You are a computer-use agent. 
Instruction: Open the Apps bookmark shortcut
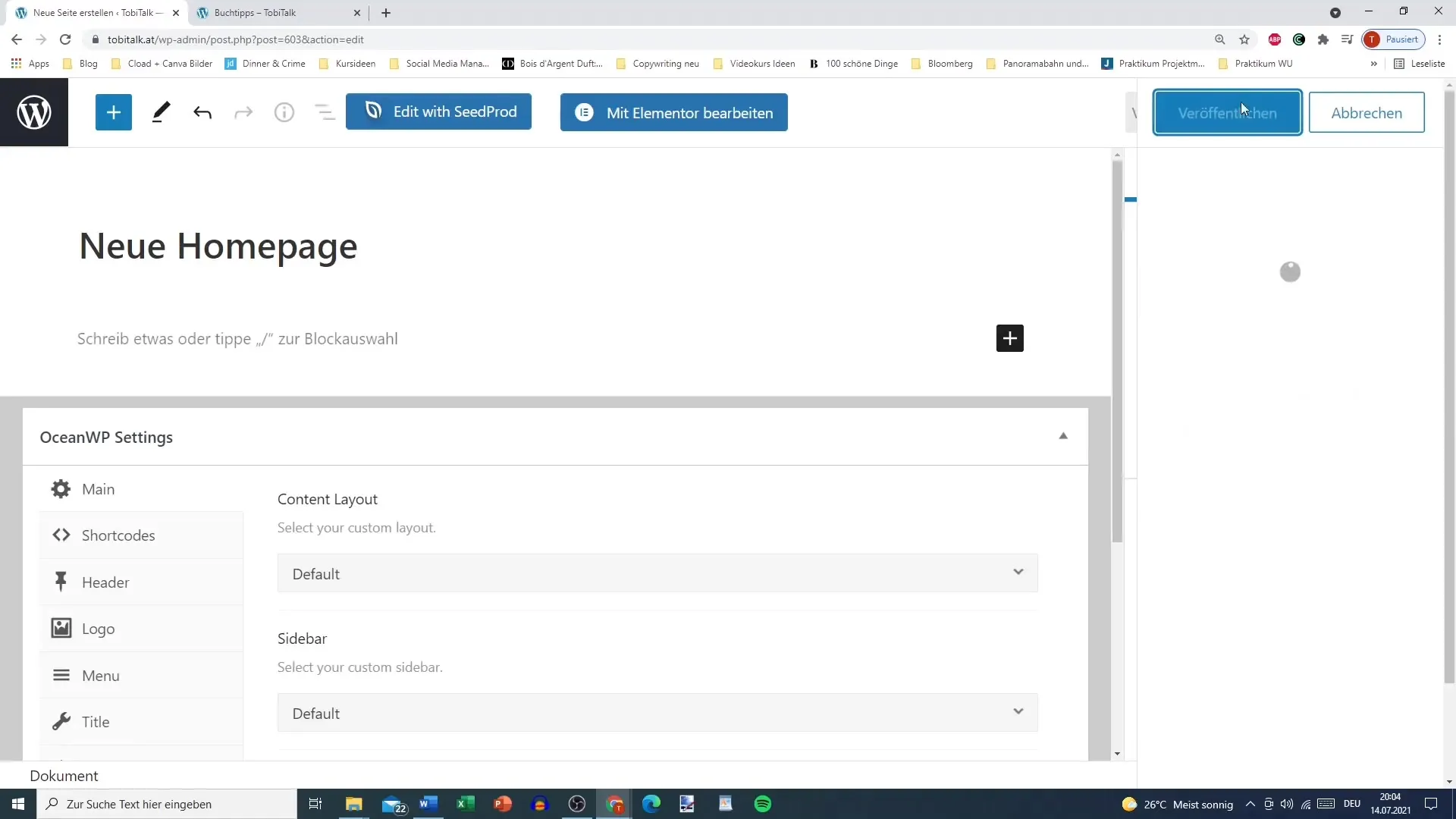[x=30, y=64]
